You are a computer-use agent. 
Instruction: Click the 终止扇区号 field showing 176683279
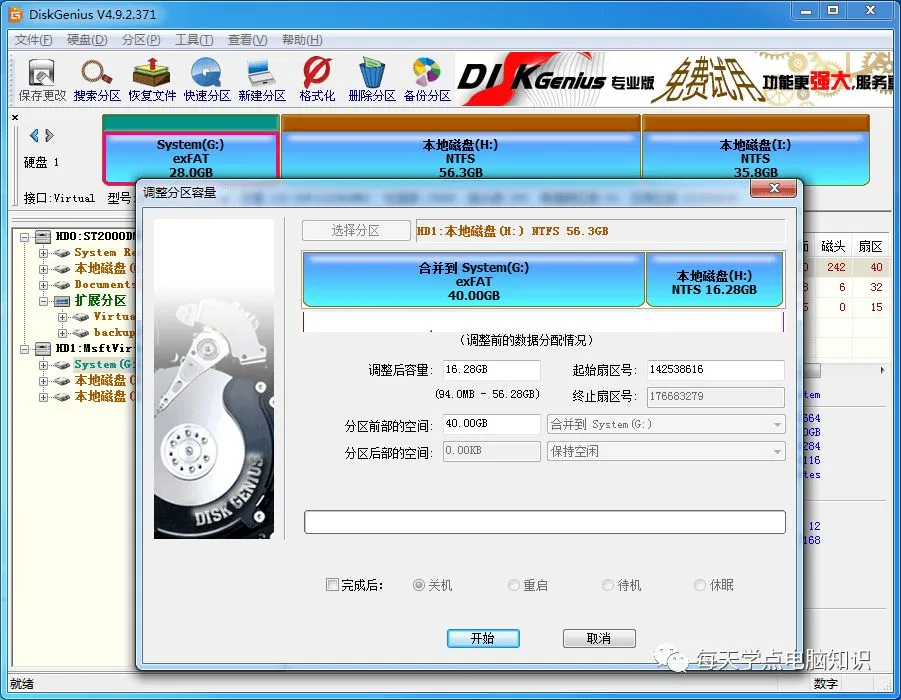(715, 397)
